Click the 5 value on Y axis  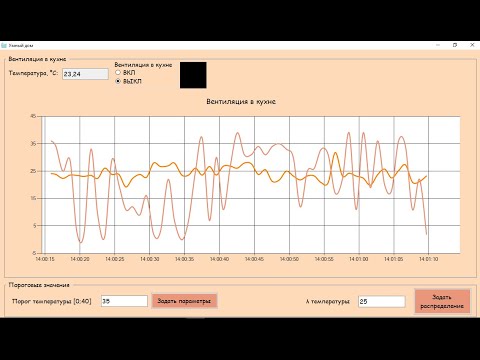(34, 226)
